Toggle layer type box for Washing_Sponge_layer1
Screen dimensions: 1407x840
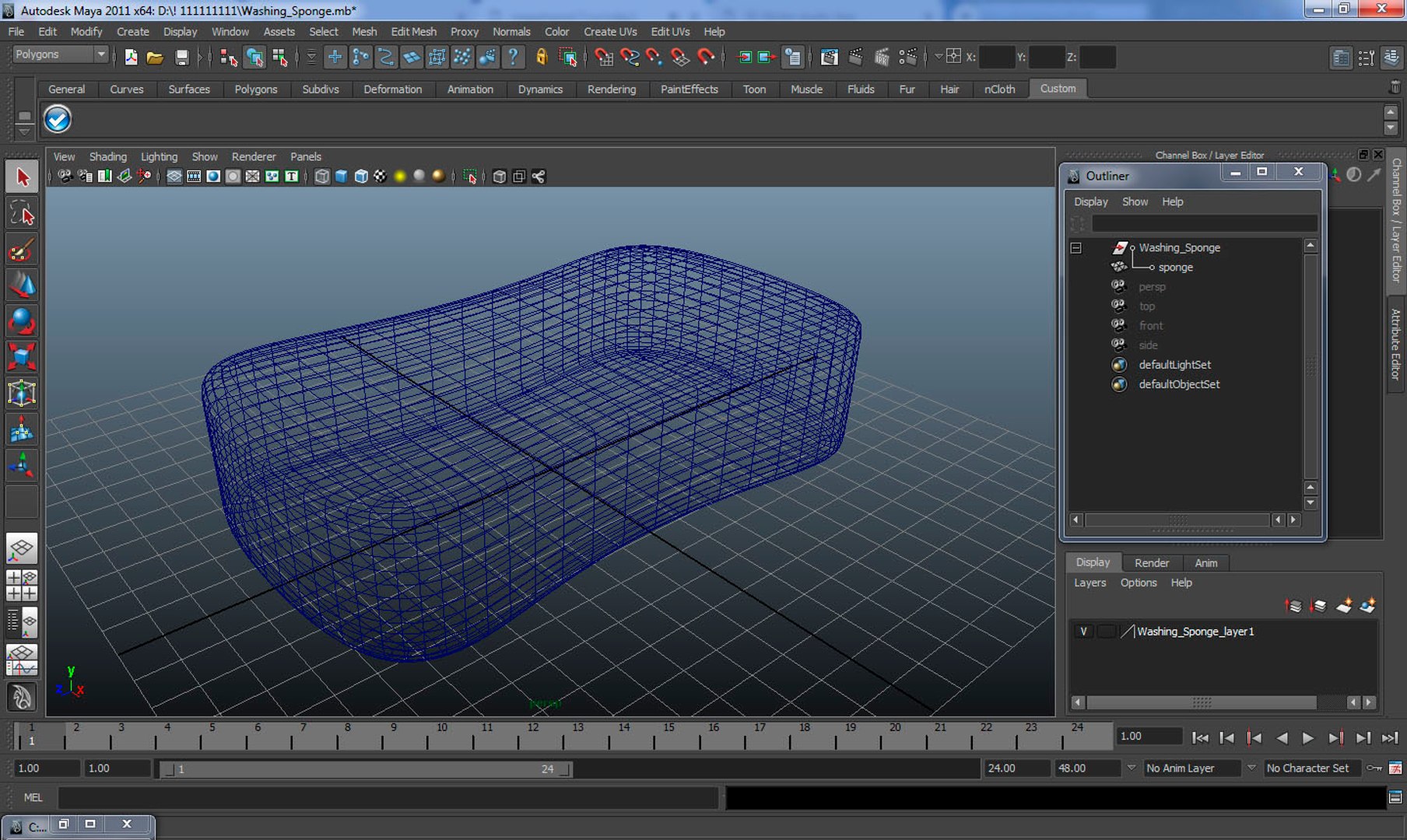(x=1106, y=632)
